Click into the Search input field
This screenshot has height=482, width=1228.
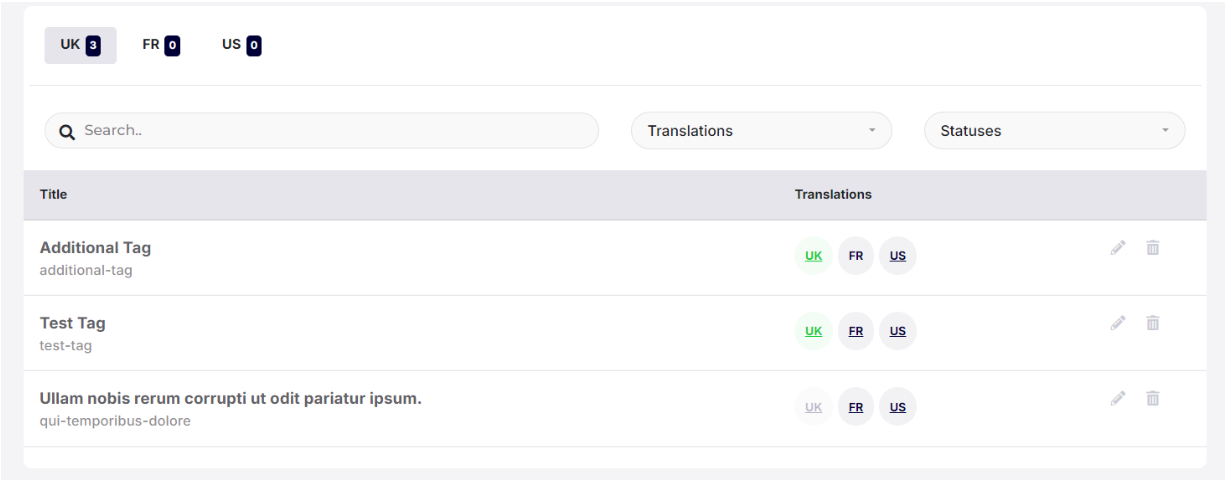[x=330, y=131]
